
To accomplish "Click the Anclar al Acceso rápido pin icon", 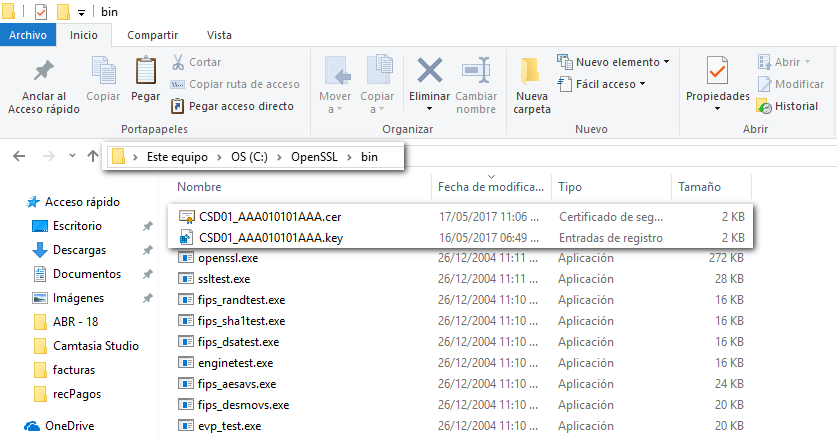I will click(44, 70).
